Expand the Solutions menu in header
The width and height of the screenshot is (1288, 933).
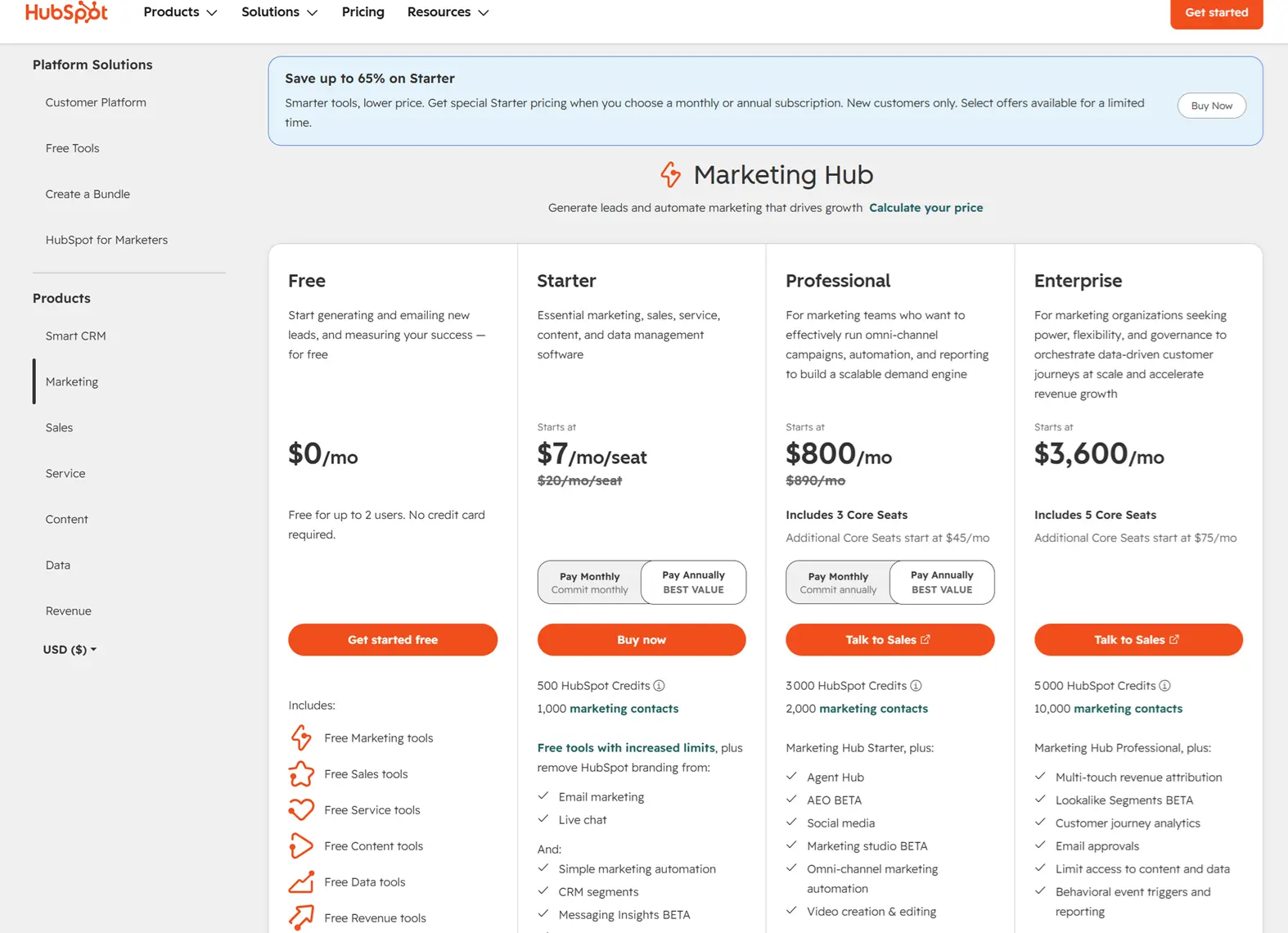pyautogui.click(x=279, y=12)
